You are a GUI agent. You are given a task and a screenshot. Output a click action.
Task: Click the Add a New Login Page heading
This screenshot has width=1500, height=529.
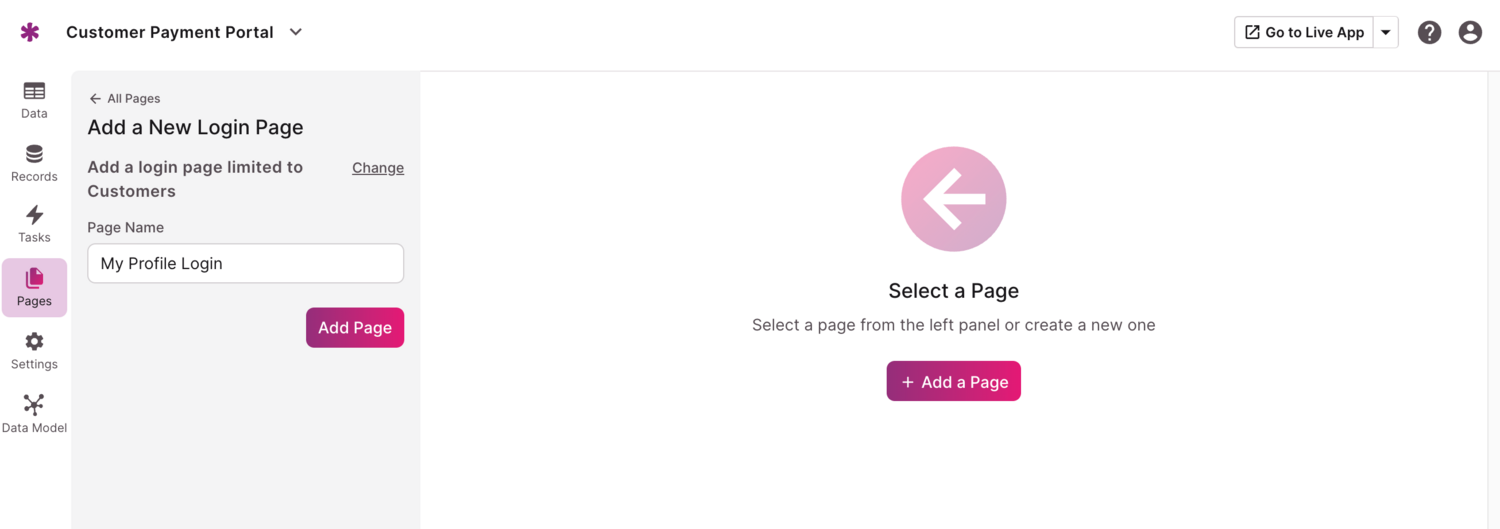(x=195, y=127)
